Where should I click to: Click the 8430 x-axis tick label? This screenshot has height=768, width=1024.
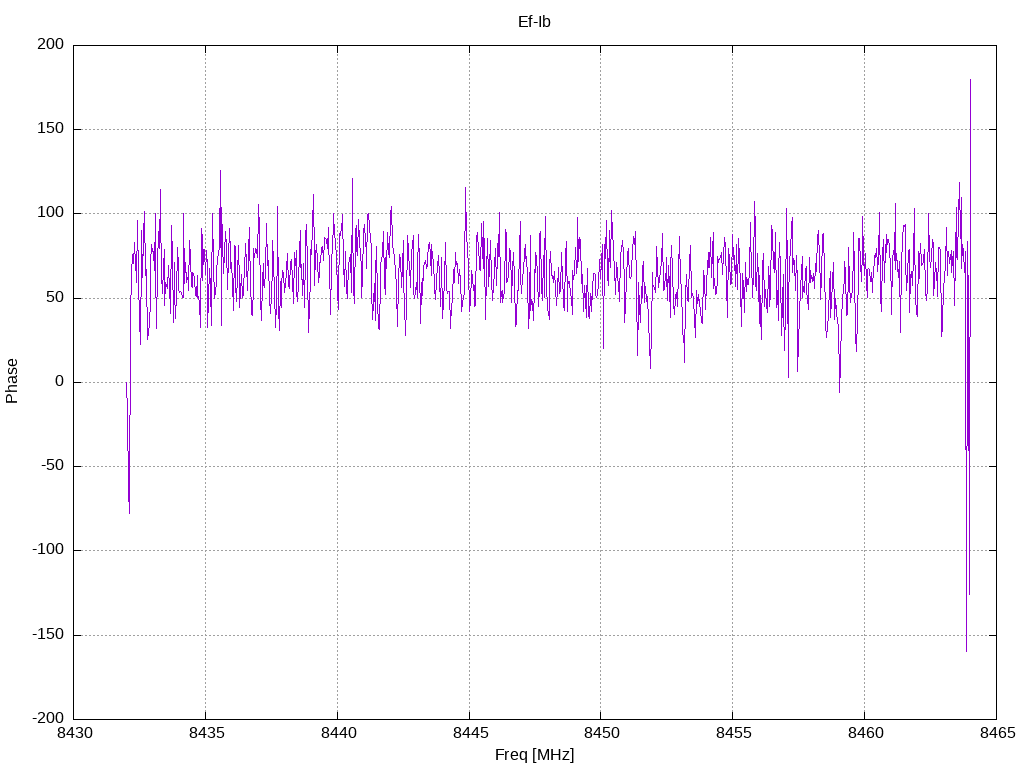[x=74, y=734]
